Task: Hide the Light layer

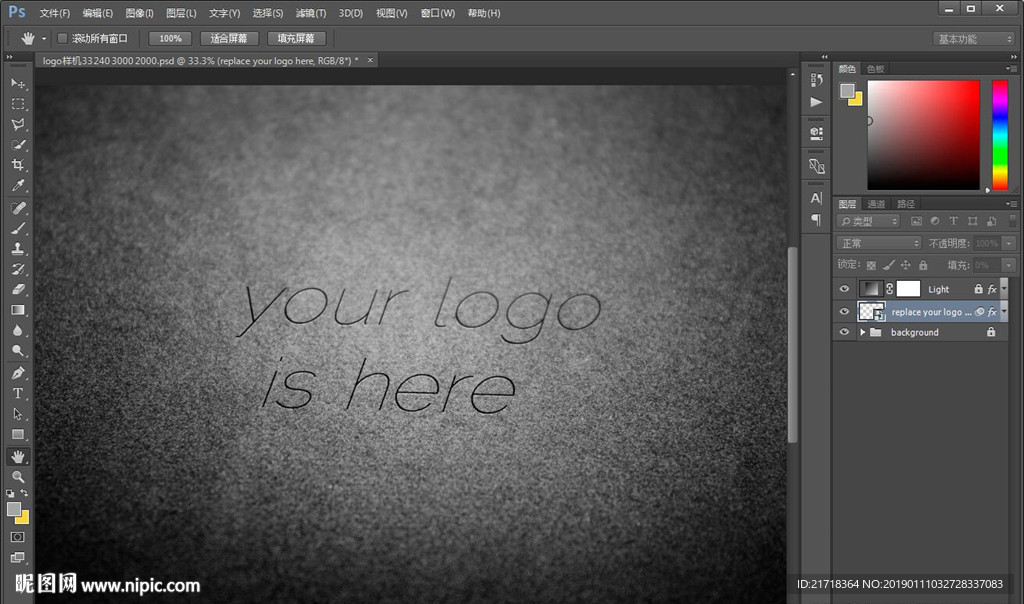Action: (844, 289)
